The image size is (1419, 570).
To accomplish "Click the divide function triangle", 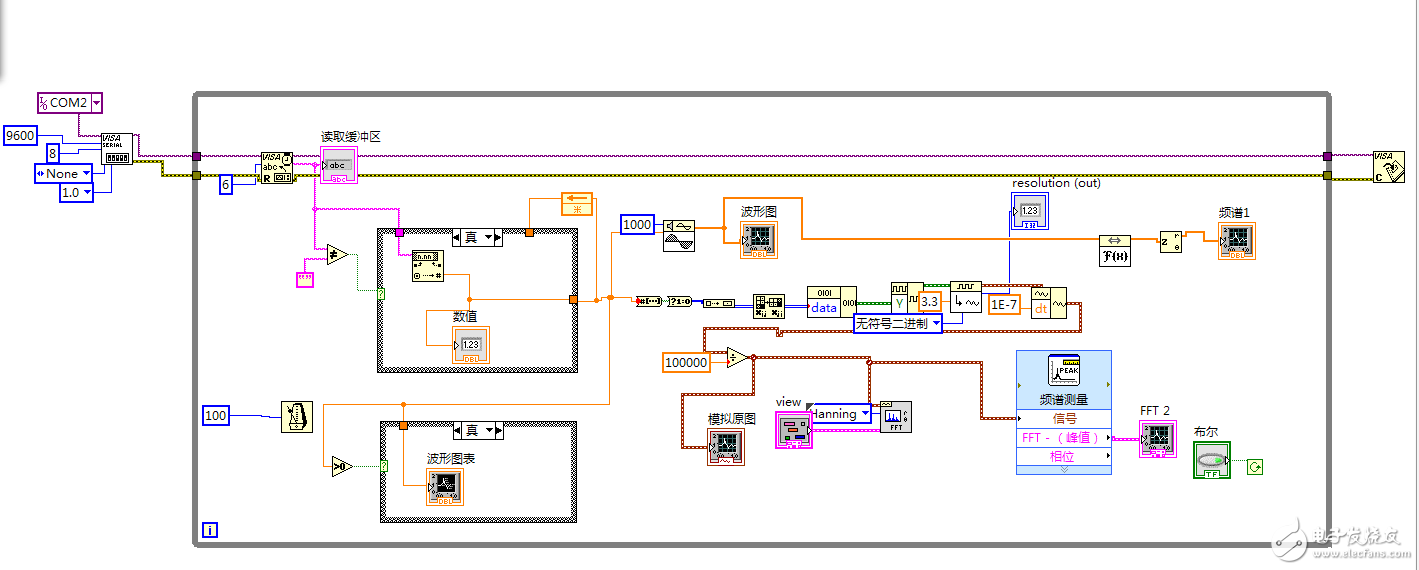I will pyautogui.click(x=737, y=358).
